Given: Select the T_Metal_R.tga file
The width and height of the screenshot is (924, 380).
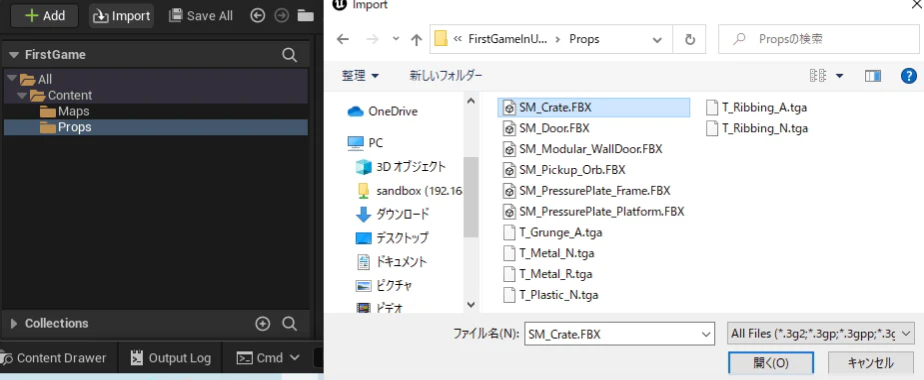Looking at the screenshot, I should tap(548, 274).
